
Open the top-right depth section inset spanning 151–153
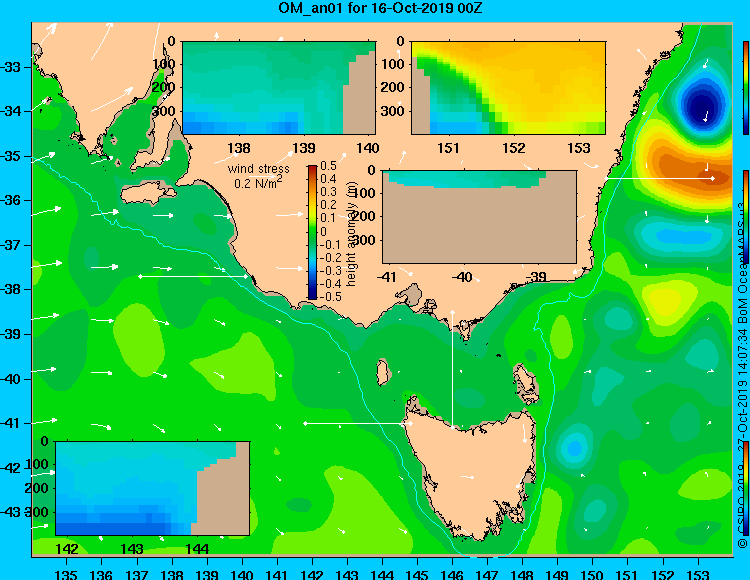coord(508,88)
